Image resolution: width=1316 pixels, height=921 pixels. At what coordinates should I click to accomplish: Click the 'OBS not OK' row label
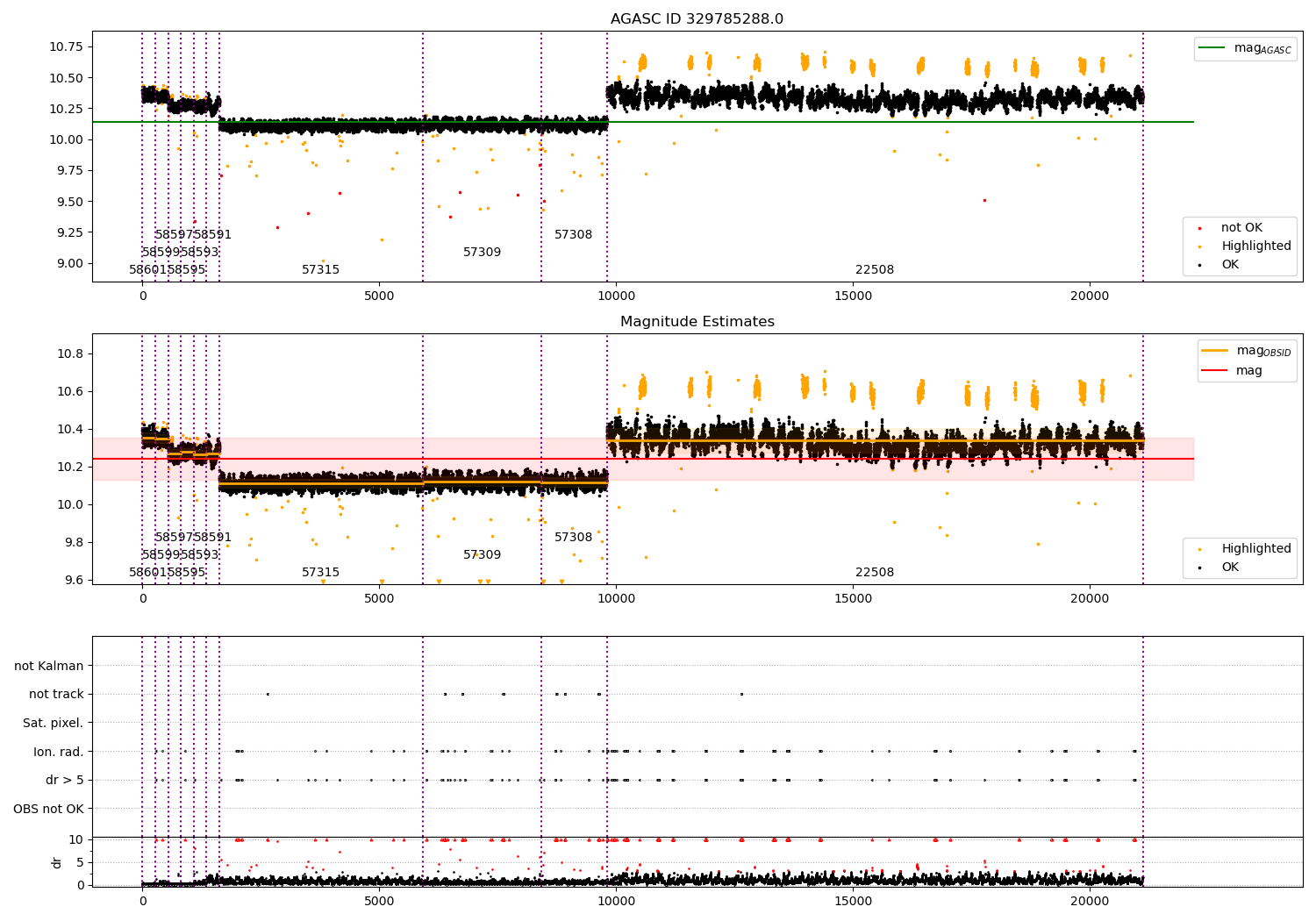click(48, 810)
